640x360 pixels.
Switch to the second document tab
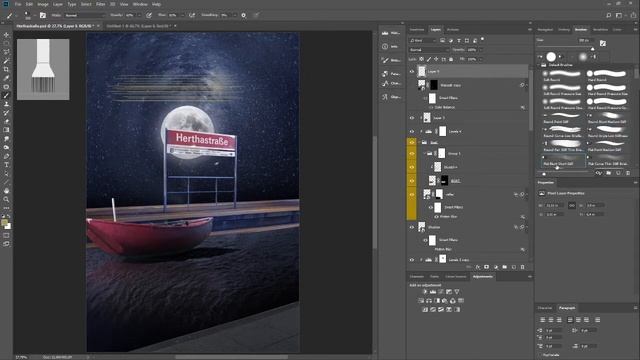tap(138, 26)
